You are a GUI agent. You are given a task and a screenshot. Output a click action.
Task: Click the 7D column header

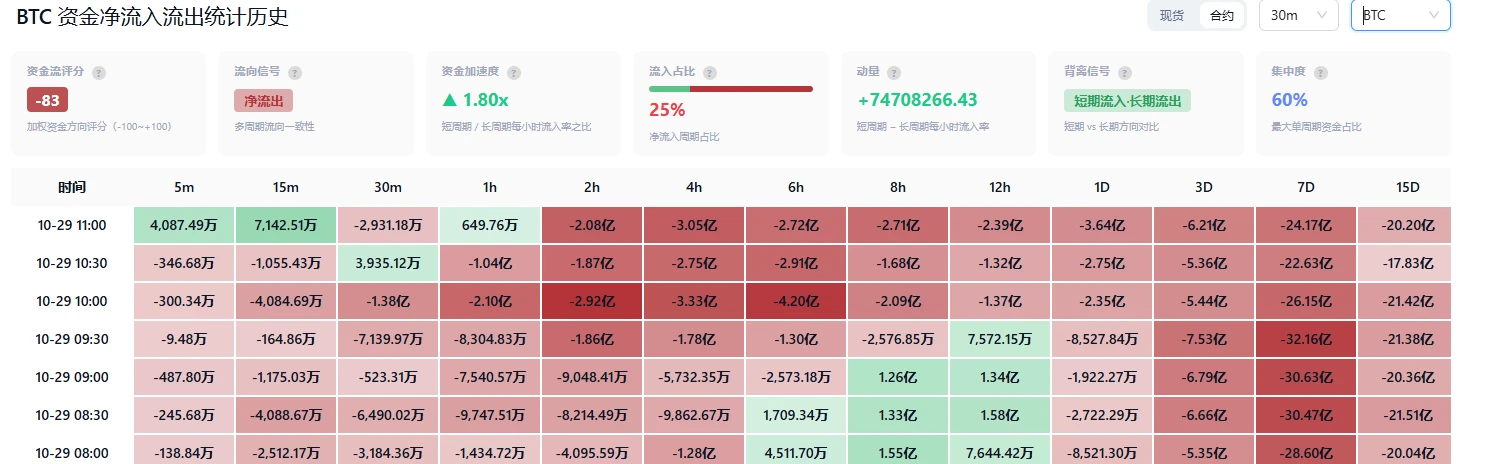1306,187
